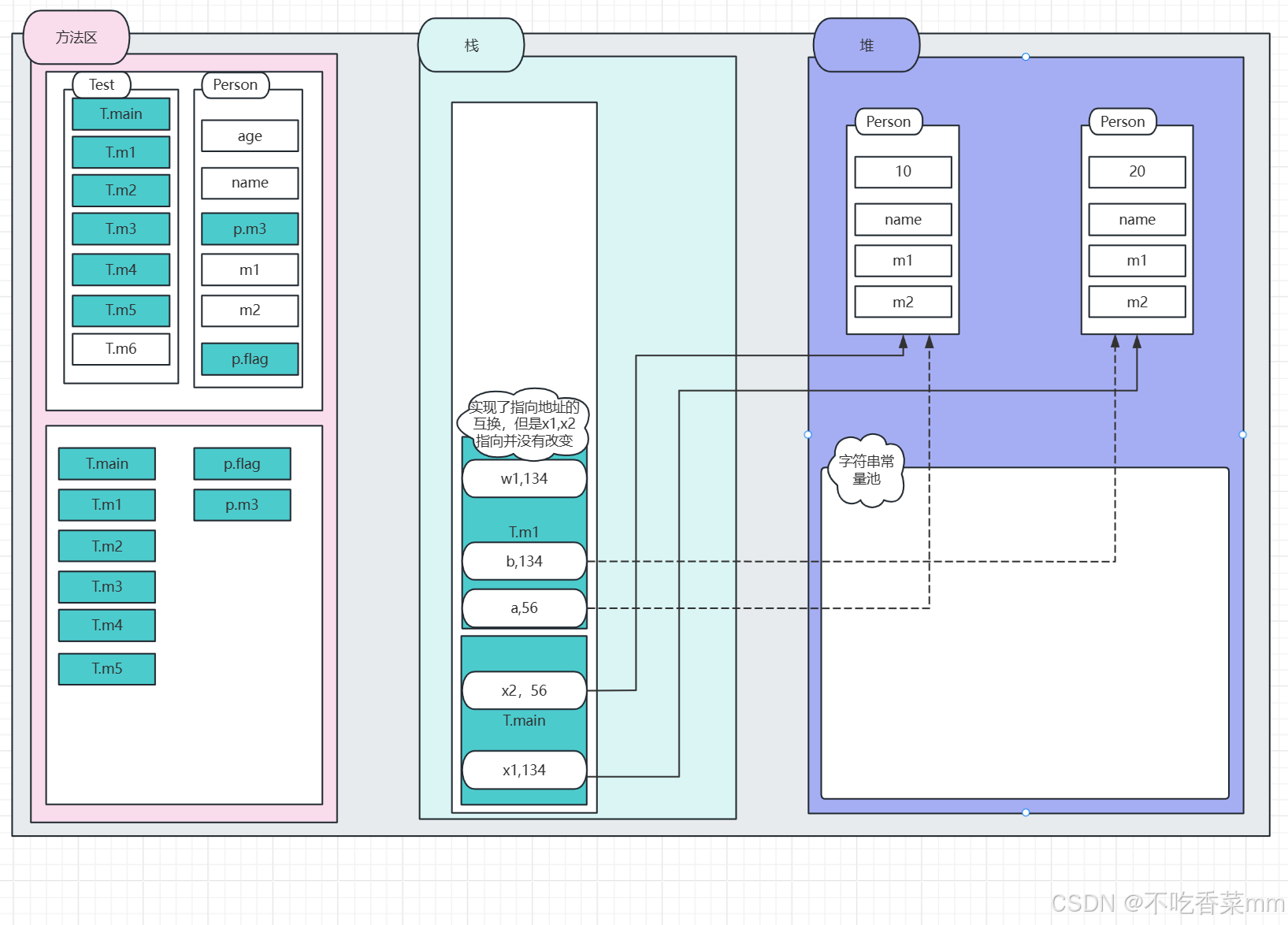Screen dimensions: 1288x925
Task: Select the cloud note about 指向地址的互换
Action: (524, 423)
